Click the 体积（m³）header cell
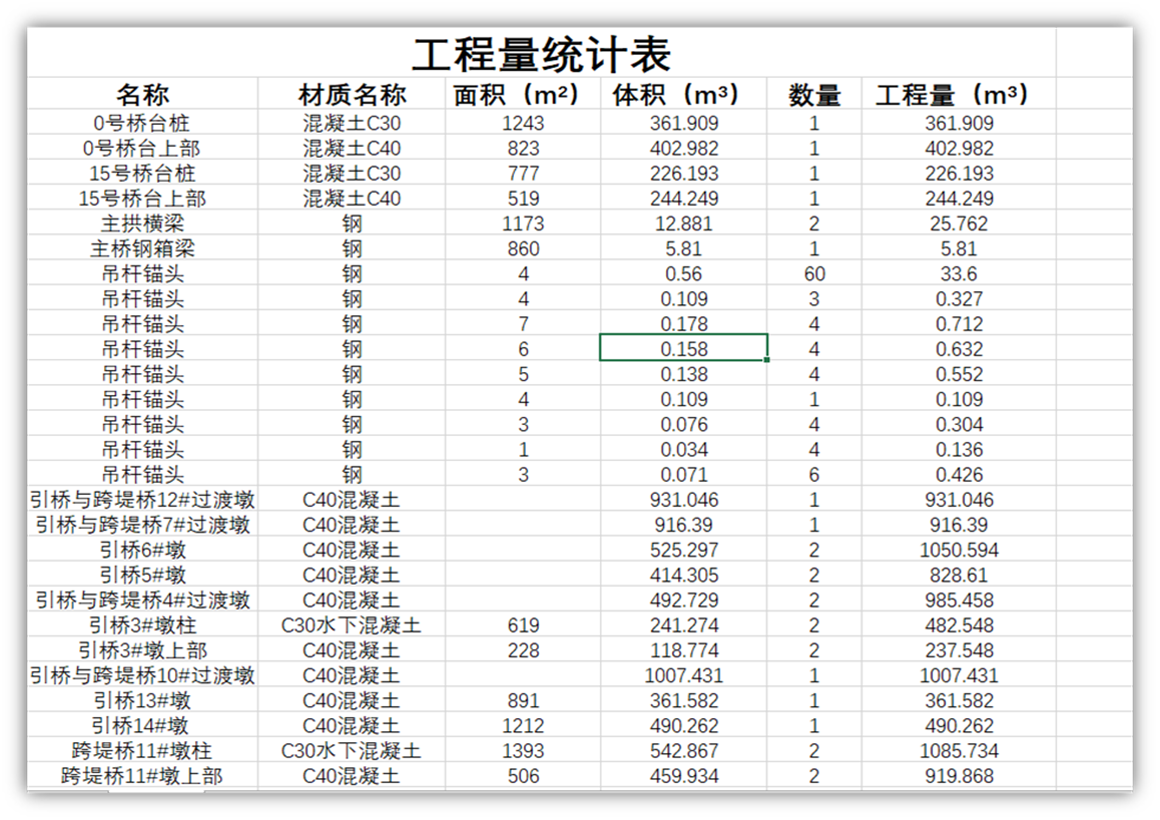This screenshot has width=1160, height=820. [x=684, y=94]
